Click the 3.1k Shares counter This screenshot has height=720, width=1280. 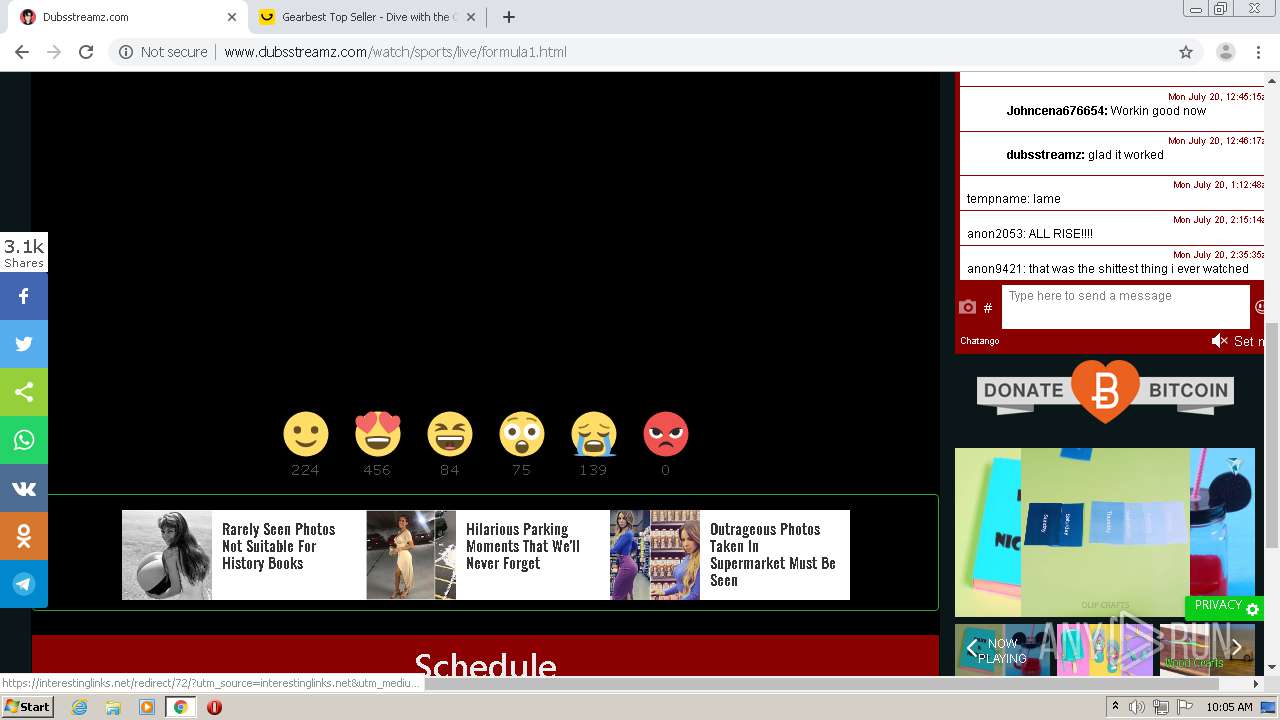[24, 253]
